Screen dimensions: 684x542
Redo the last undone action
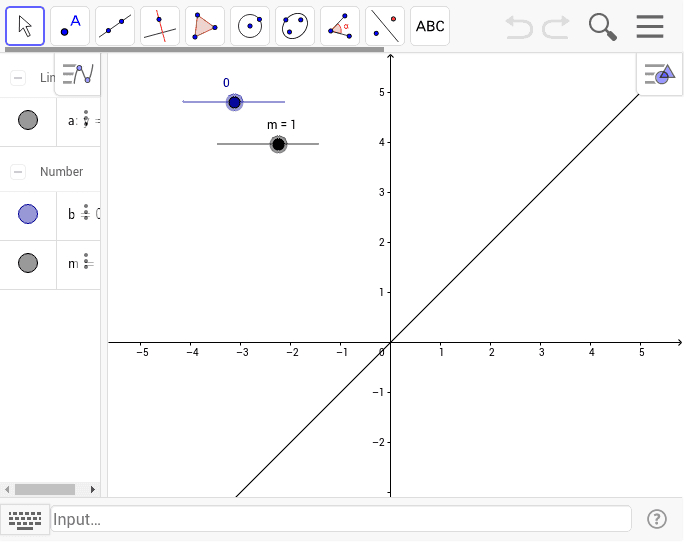tap(556, 27)
